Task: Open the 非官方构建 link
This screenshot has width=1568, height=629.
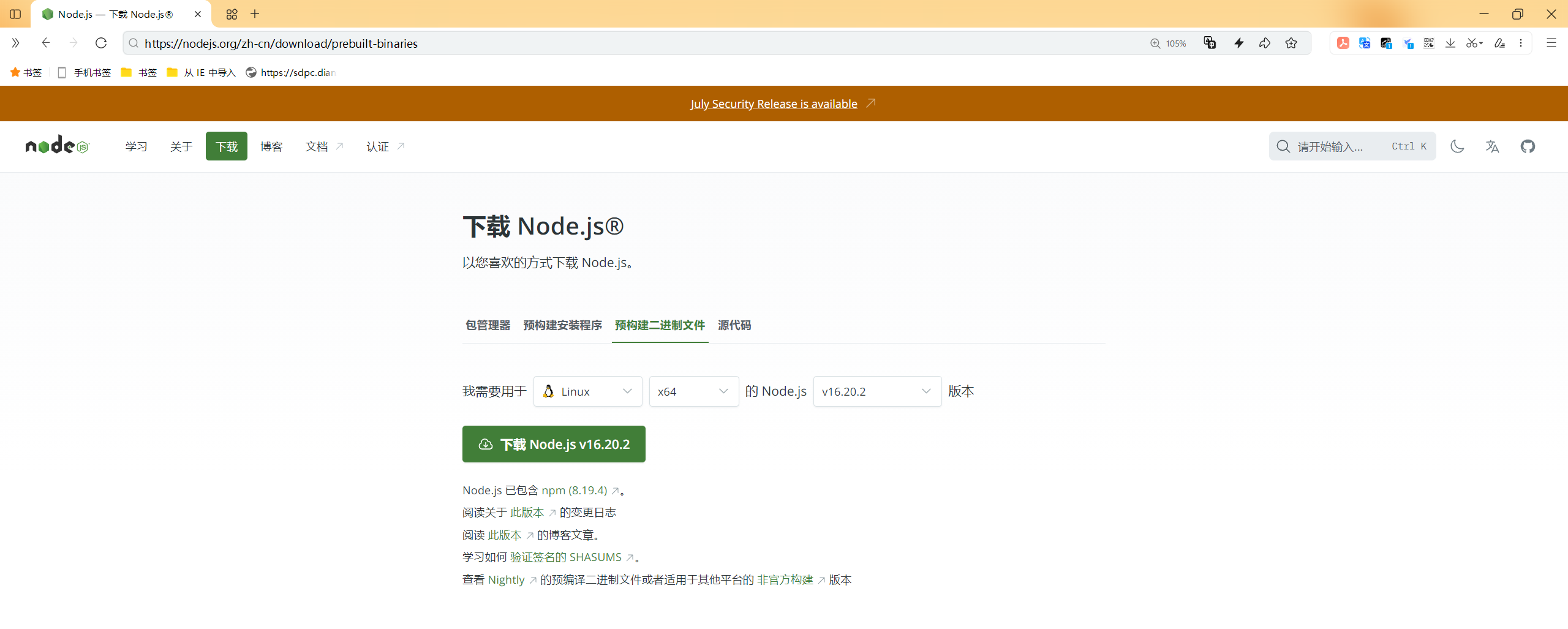Action: point(791,580)
